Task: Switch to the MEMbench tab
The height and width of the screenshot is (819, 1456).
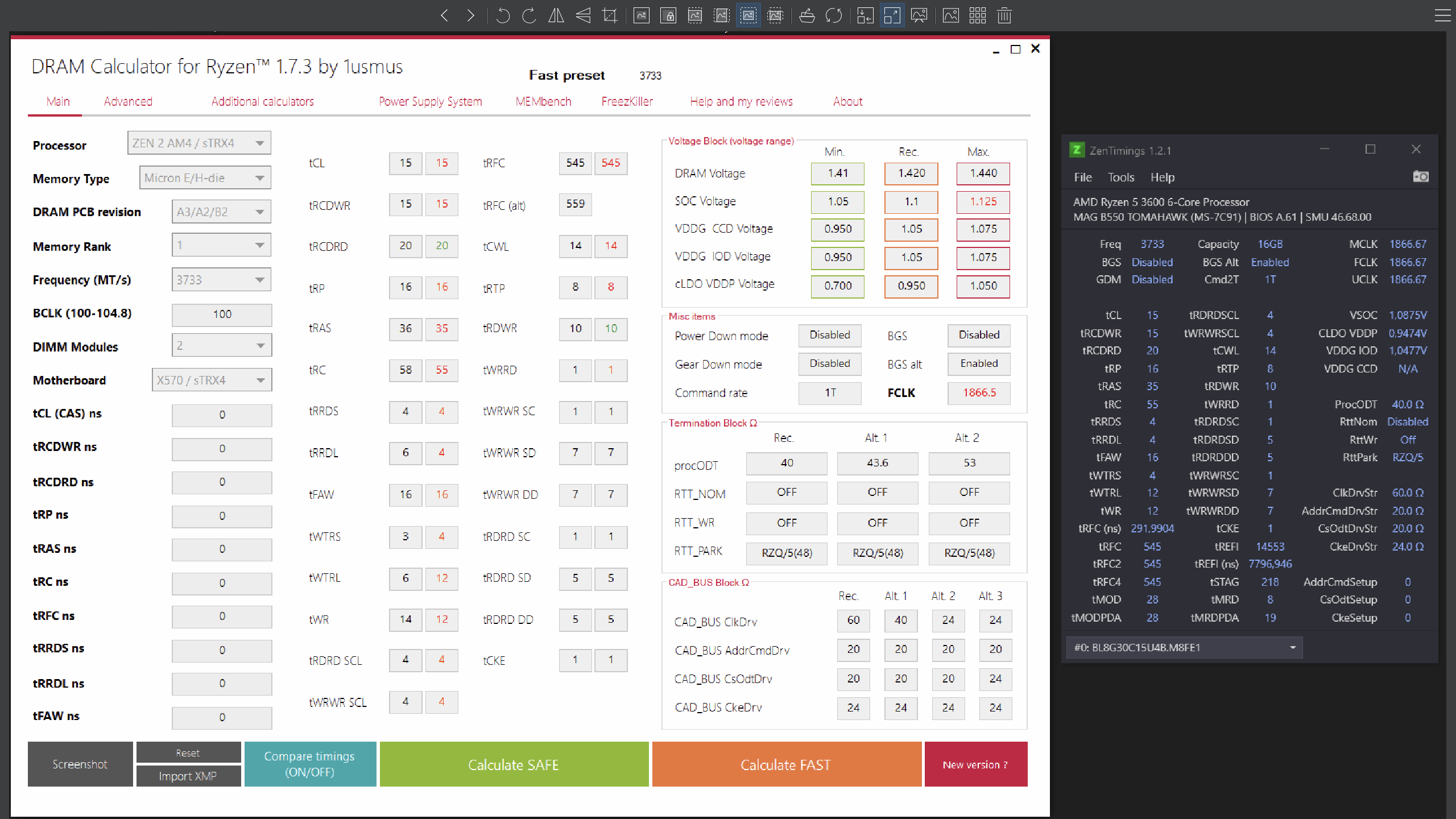Action: coord(543,101)
